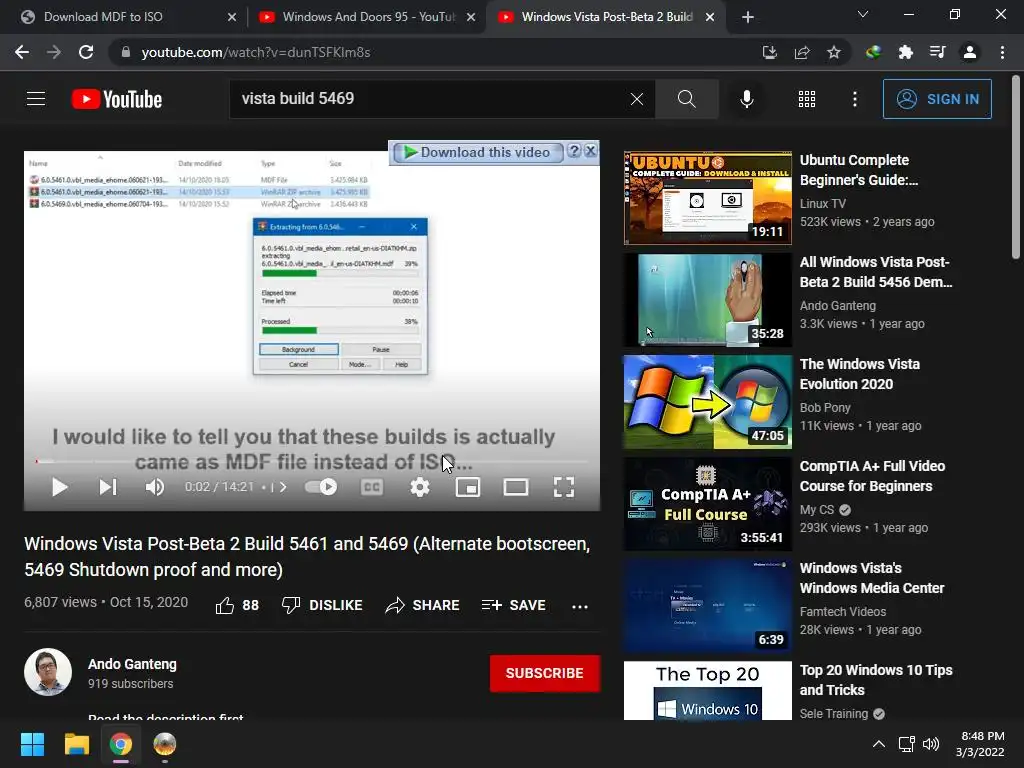Toggle the autoplay switch
The image size is (1024, 768).
[x=321, y=487]
